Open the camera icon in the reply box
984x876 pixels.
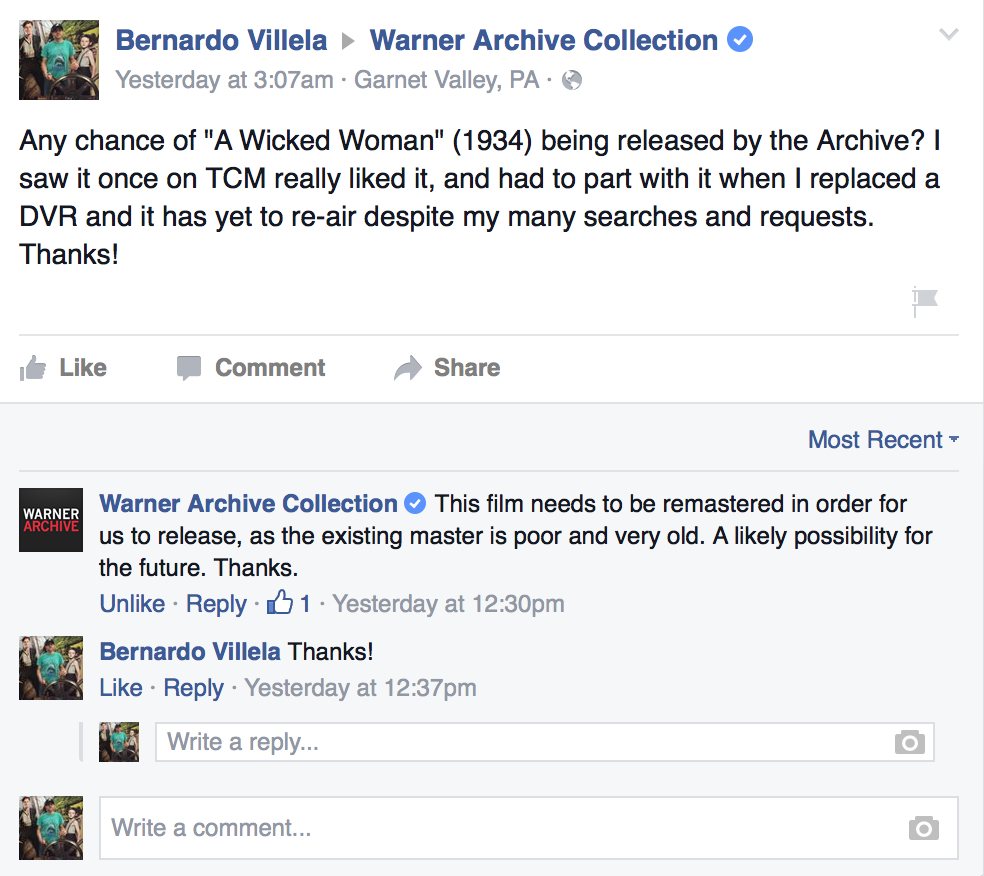[x=908, y=742]
